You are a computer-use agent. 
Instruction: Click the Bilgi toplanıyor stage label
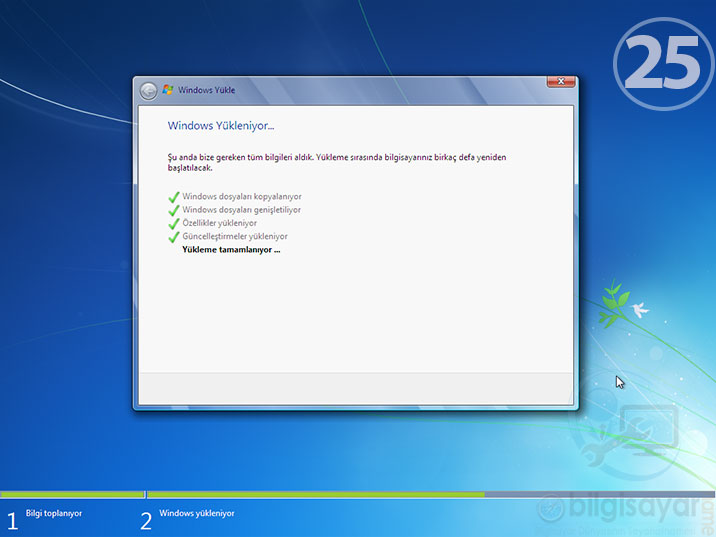(54, 513)
